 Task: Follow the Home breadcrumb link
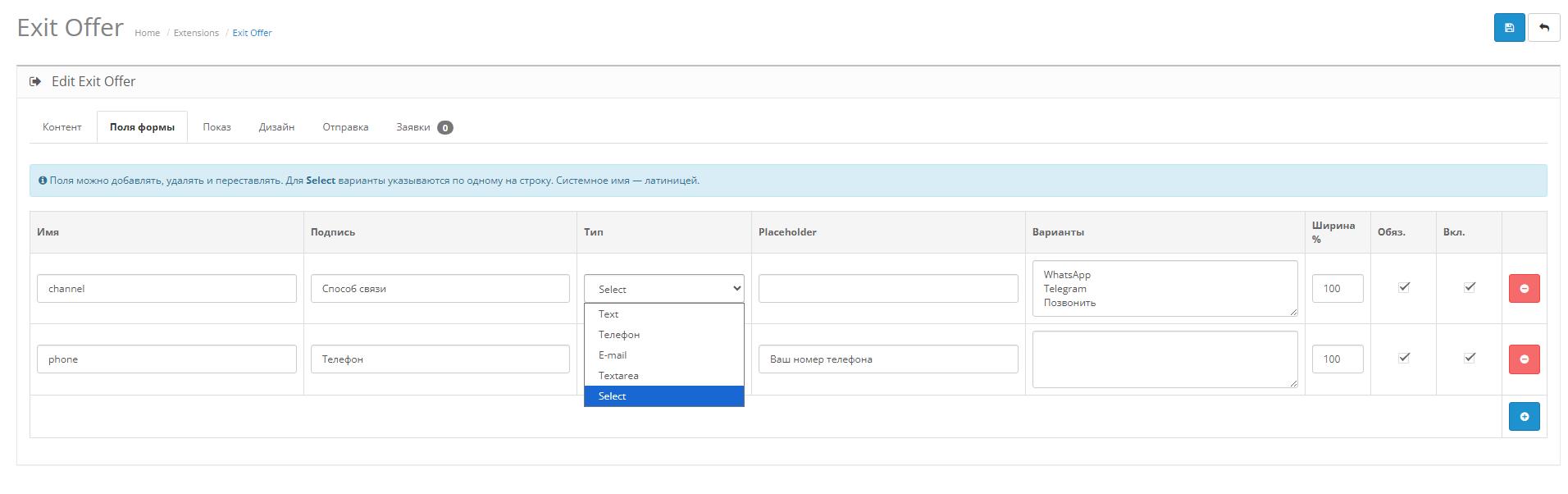coord(148,33)
